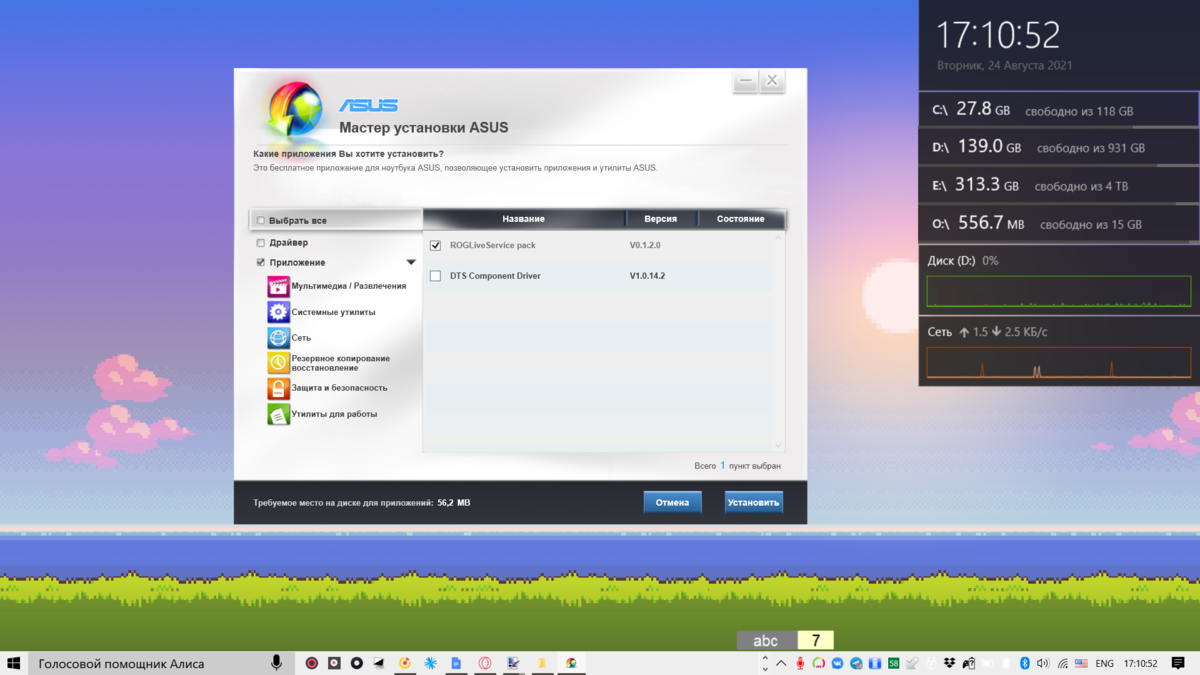Open the Windows Start menu
1200x675 pixels.
[14, 663]
